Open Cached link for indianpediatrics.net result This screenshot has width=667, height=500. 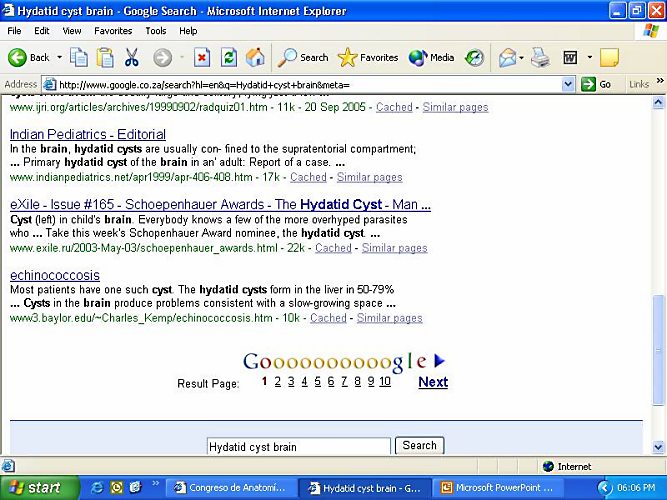(x=308, y=177)
